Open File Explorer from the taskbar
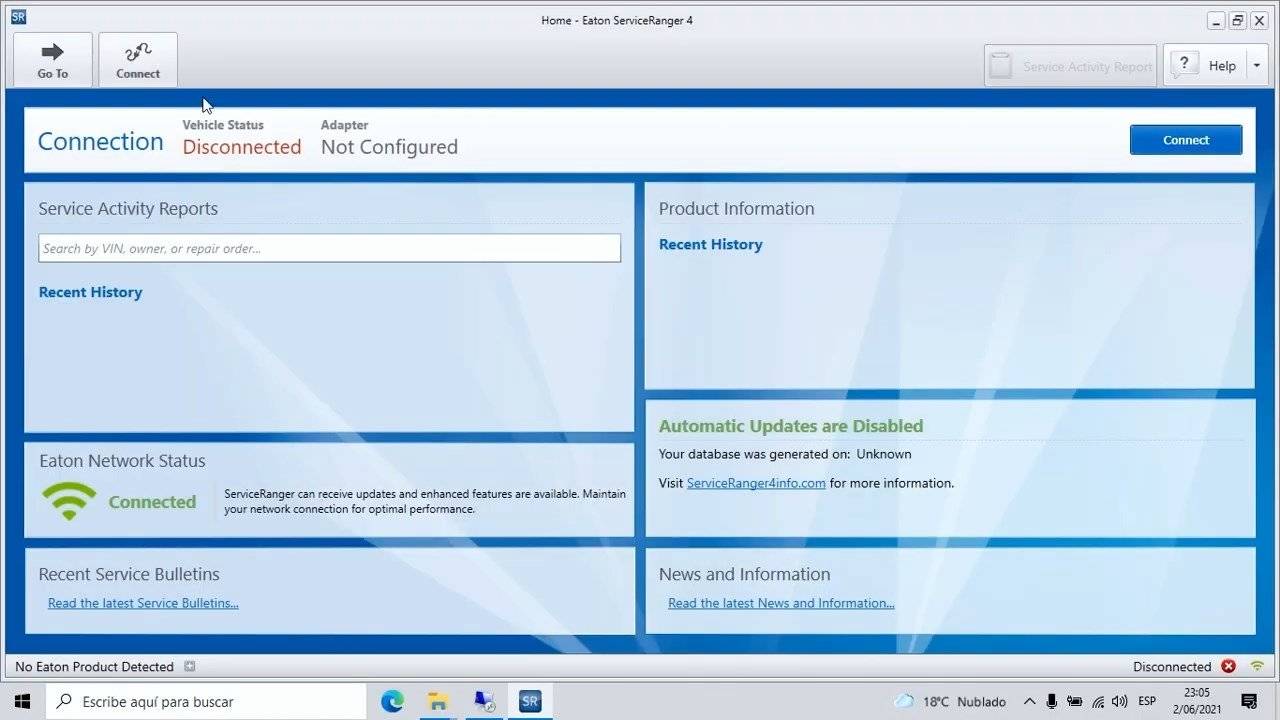This screenshot has width=1280, height=720. 438,701
